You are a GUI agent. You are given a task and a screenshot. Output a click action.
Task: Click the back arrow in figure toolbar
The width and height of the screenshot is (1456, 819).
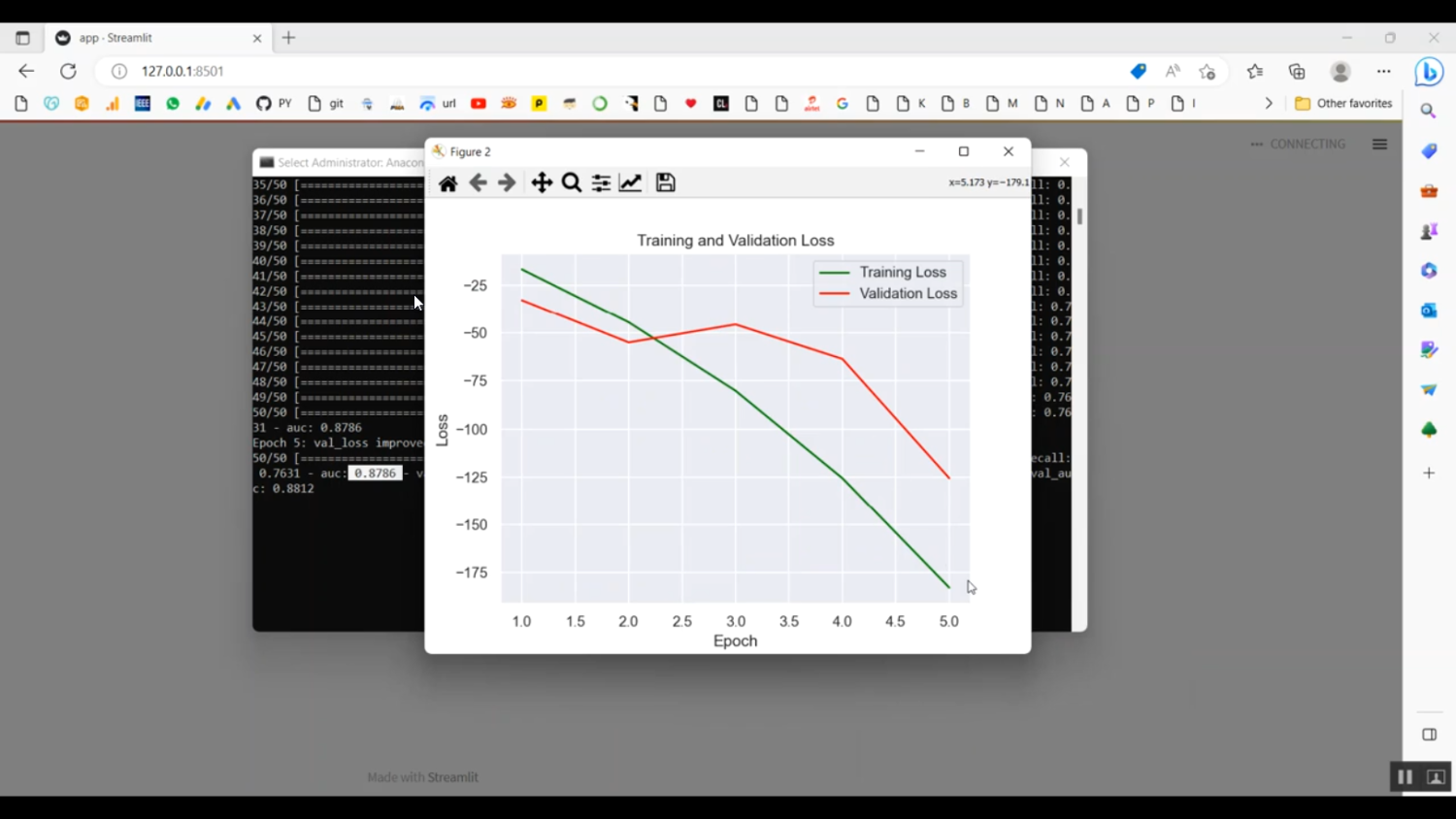pos(478,183)
